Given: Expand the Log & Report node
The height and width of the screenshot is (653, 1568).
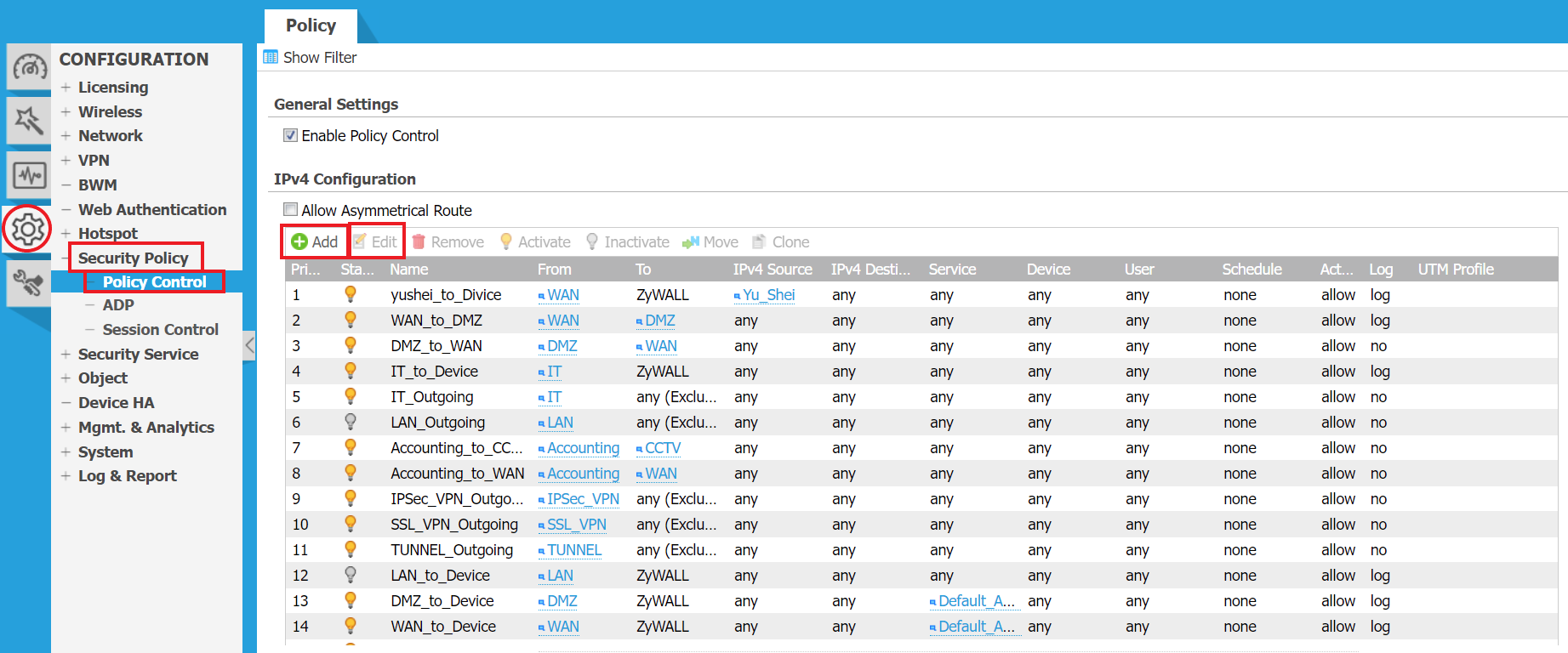Looking at the screenshot, I should (x=66, y=476).
